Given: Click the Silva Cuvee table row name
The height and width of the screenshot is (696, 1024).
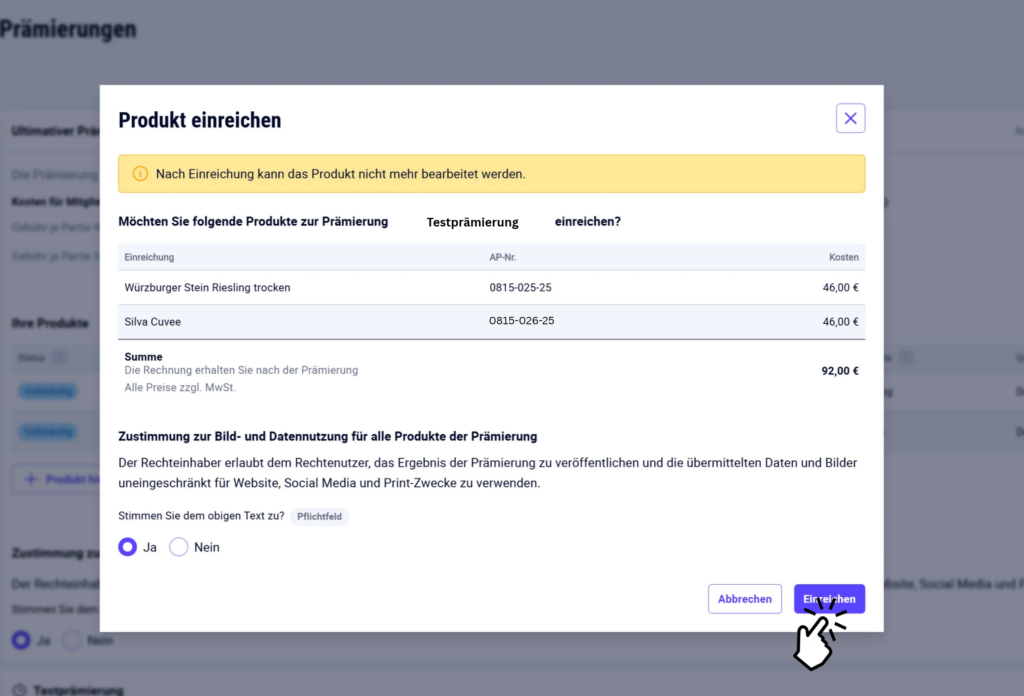Looking at the screenshot, I should pyautogui.click(x=153, y=322).
